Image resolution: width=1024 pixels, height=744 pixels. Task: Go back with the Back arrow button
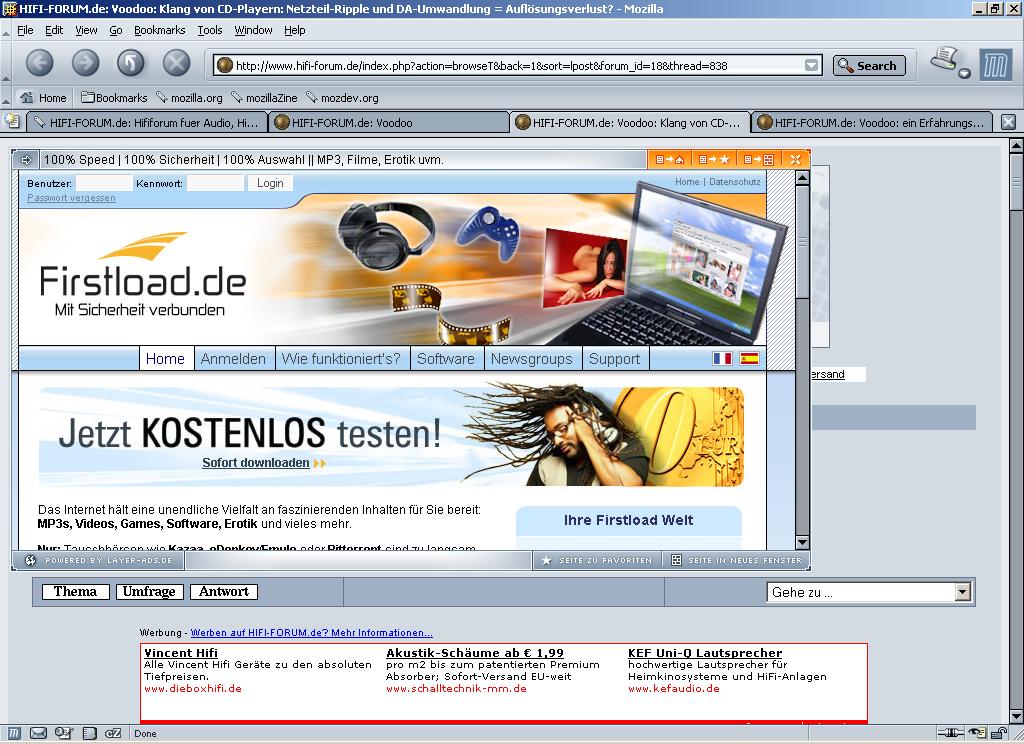pos(40,63)
